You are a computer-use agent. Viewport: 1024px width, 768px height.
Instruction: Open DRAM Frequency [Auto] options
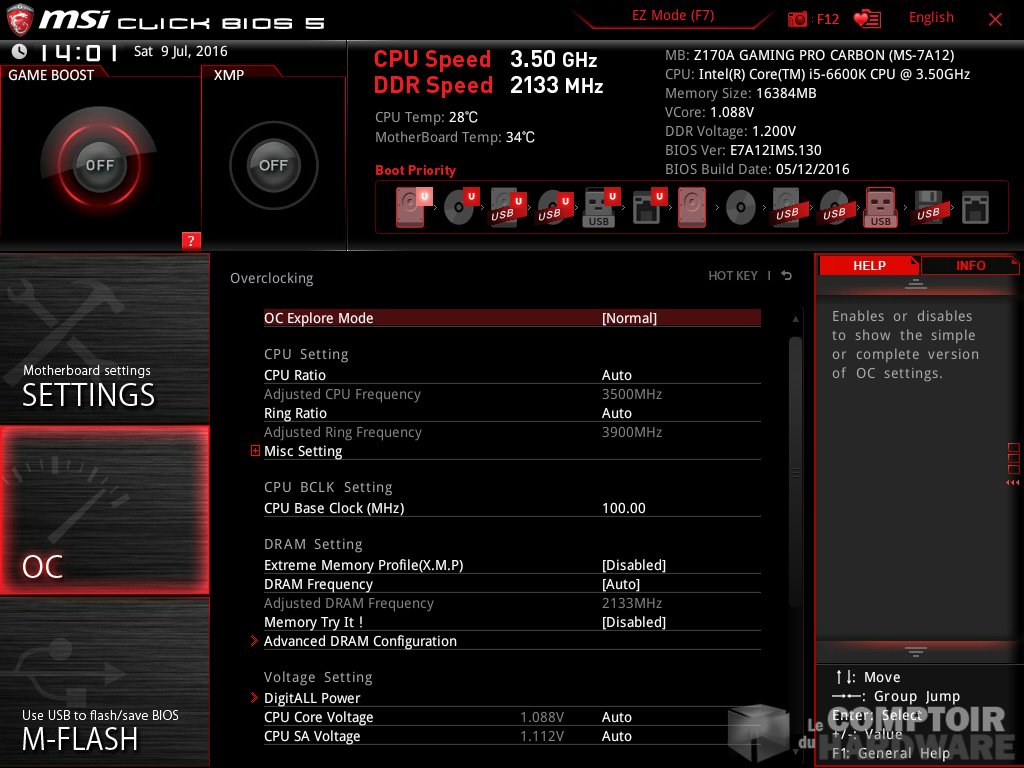[620, 584]
